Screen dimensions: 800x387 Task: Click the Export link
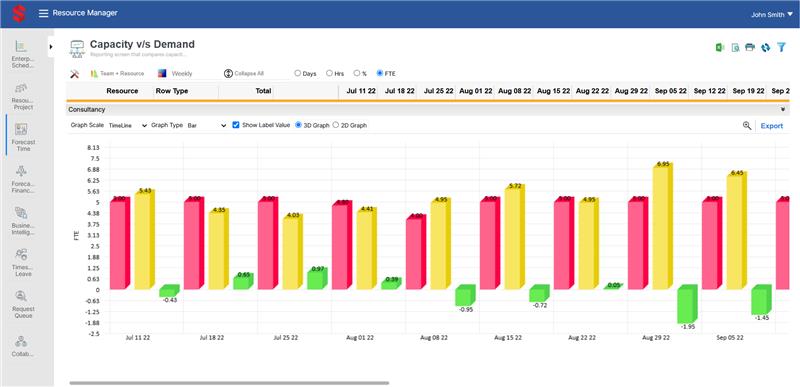(771, 126)
